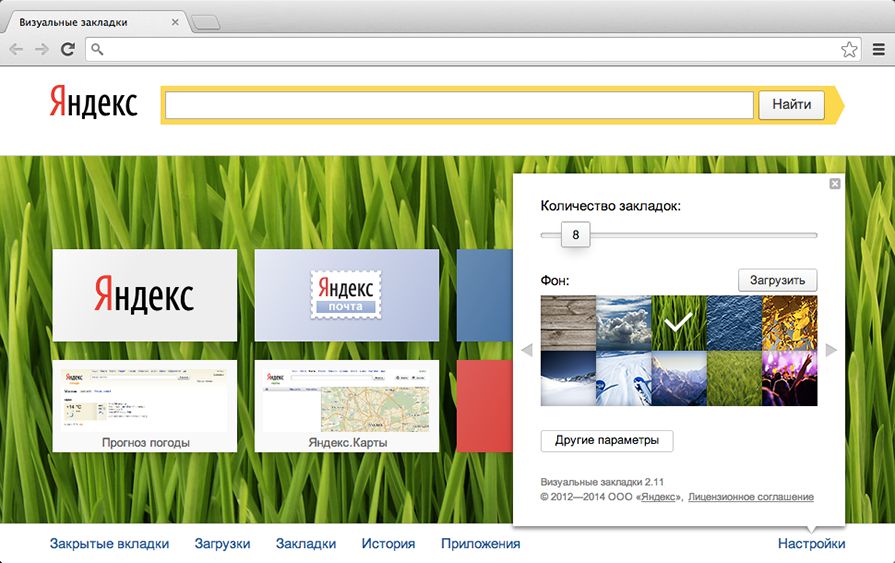Open История in the bottom bar
The width and height of the screenshot is (895, 563).
point(388,544)
